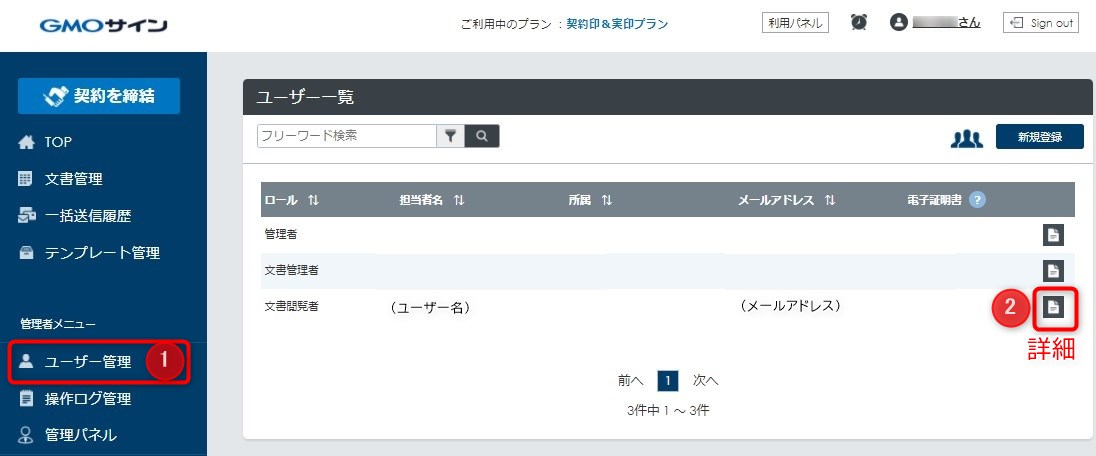Image resolution: width=1096 pixels, height=456 pixels.
Task: Click the help question mark beside 電子証明書
Action: [977, 200]
